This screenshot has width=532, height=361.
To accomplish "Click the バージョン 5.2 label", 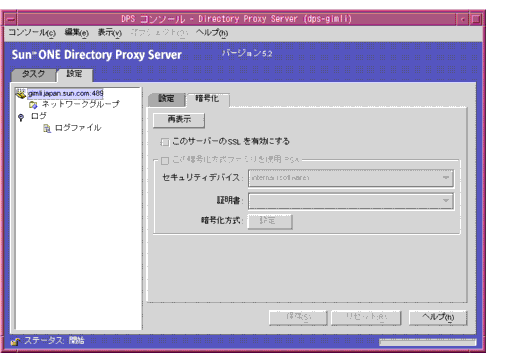I will point(247,53).
